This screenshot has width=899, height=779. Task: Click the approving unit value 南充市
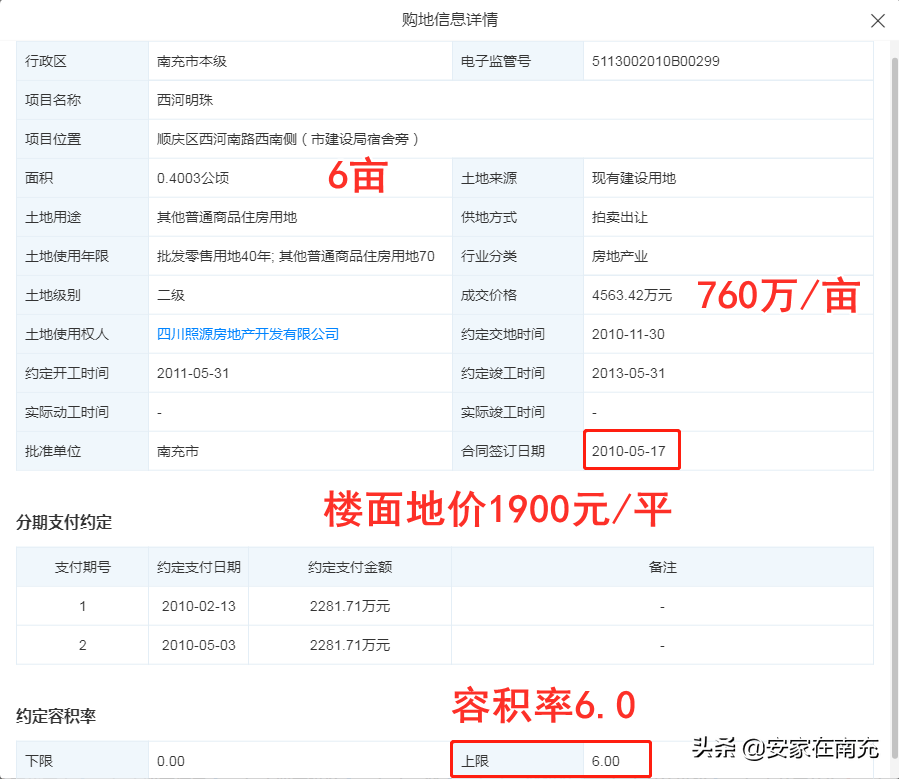coord(178,451)
